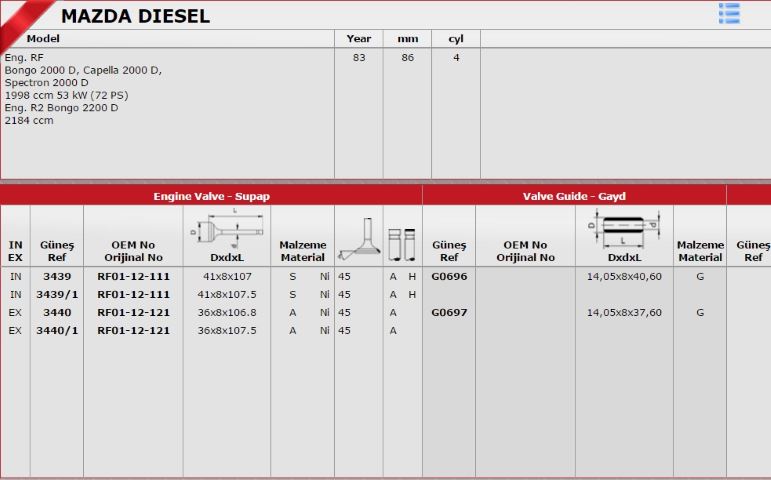
Task: Click the engine valve dimension diagram icon
Action: coord(227,229)
